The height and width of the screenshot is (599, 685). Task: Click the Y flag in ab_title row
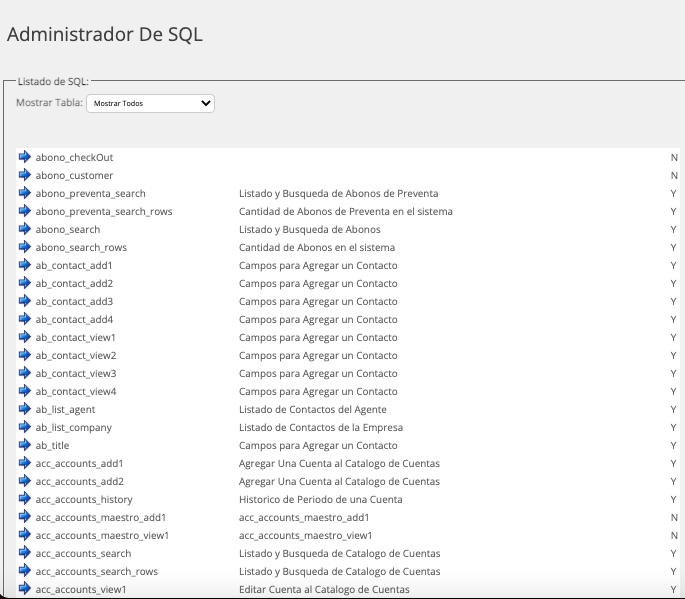[673, 446]
